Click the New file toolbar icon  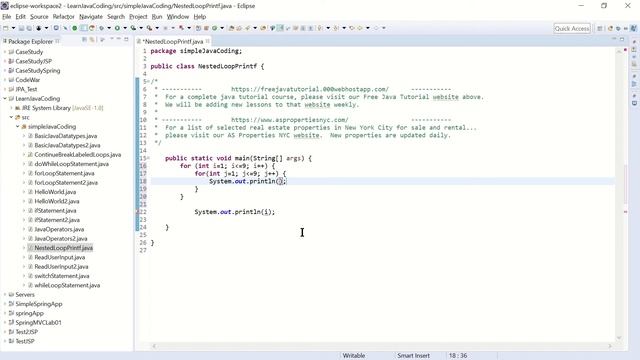click(x=6, y=28)
